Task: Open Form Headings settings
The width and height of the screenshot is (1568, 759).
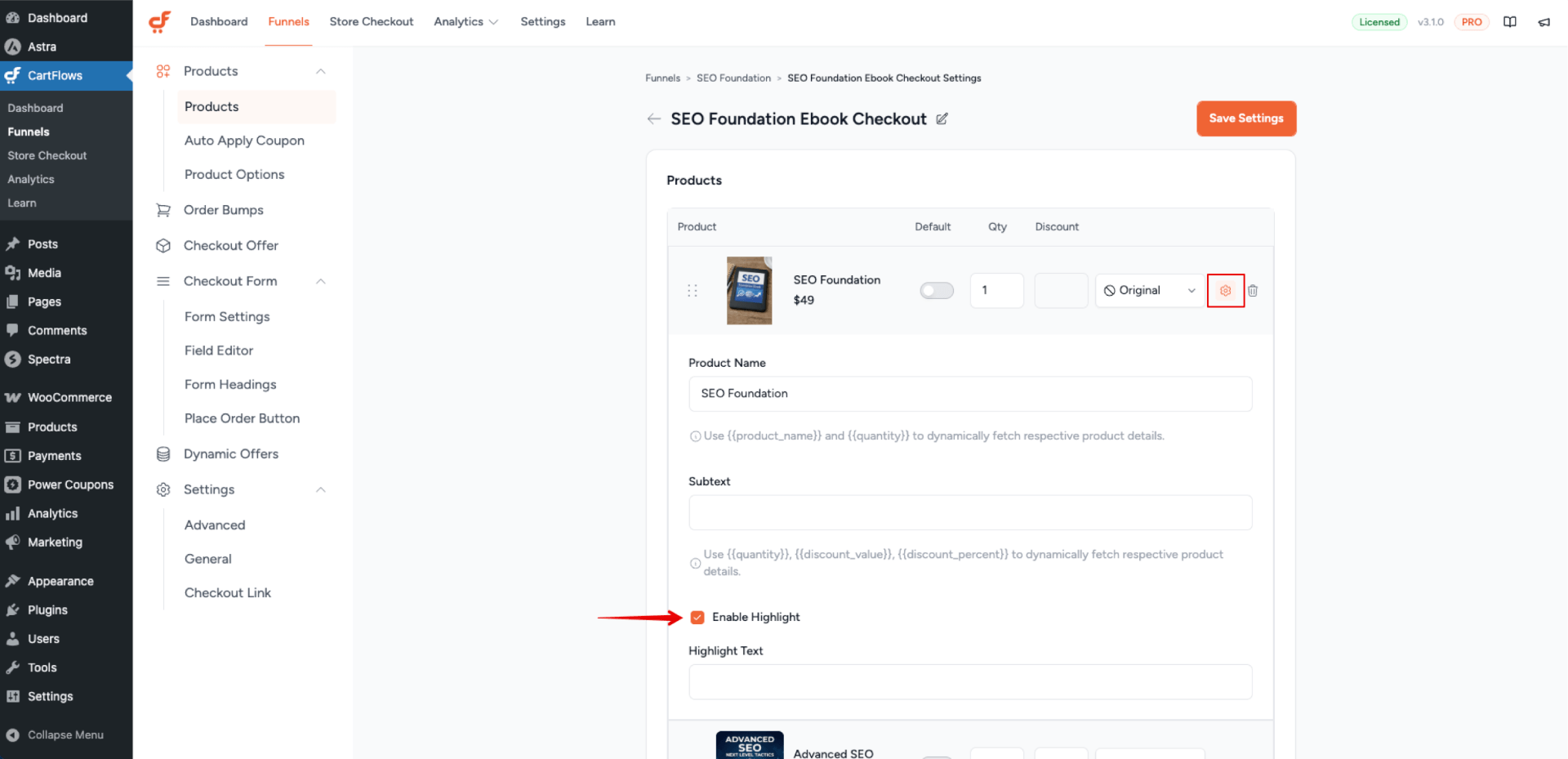Action: (x=230, y=385)
